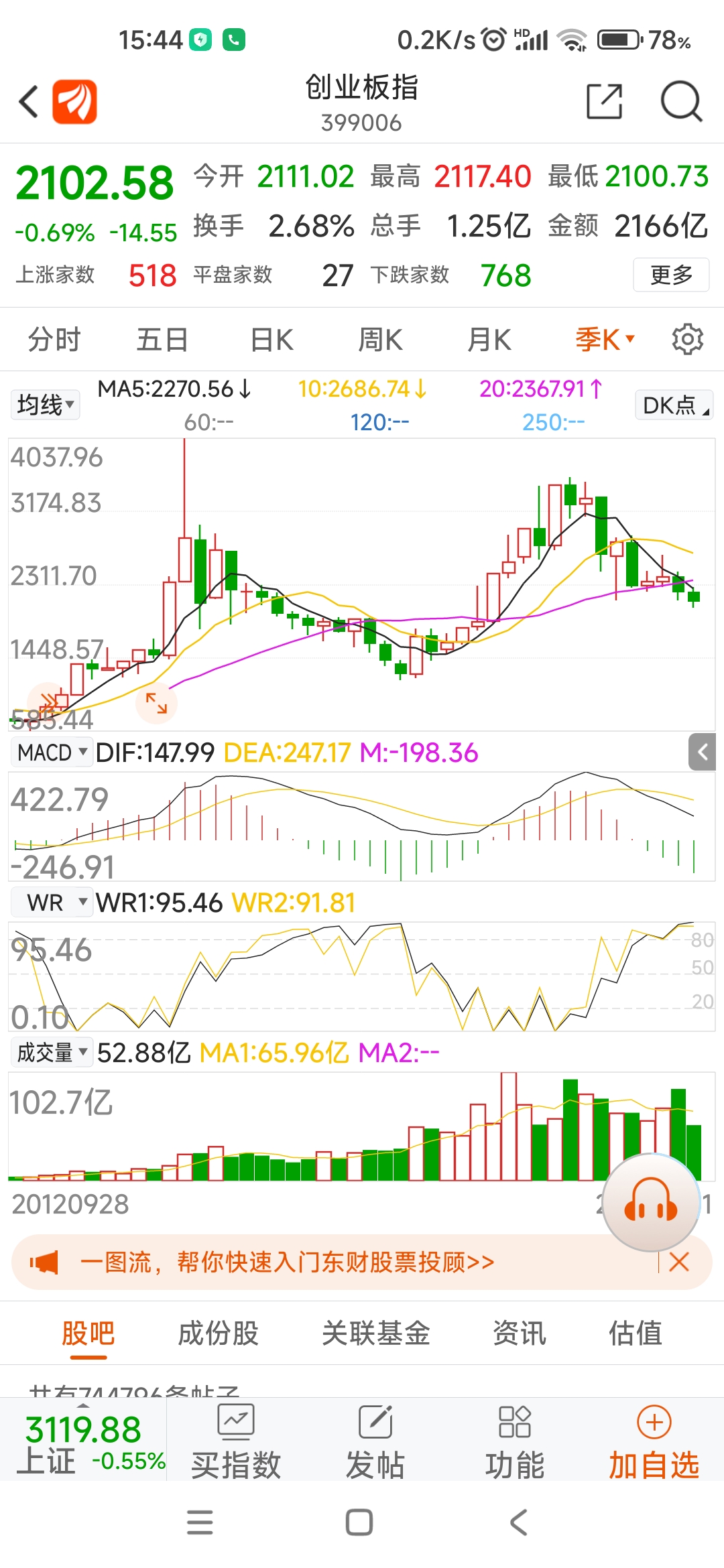Open the 东财股票投顾 promo banner link
The width and height of the screenshot is (724, 1568).
click(x=287, y=1262)
